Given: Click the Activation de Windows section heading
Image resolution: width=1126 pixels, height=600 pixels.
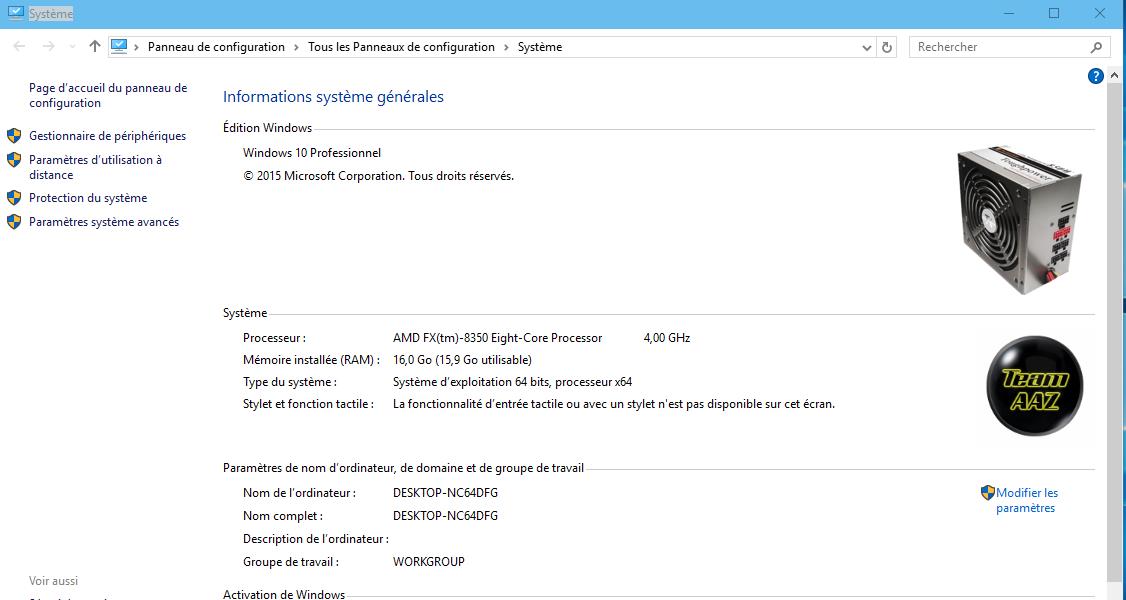Looking at the screenshot, I should click(x=284, y=594).
